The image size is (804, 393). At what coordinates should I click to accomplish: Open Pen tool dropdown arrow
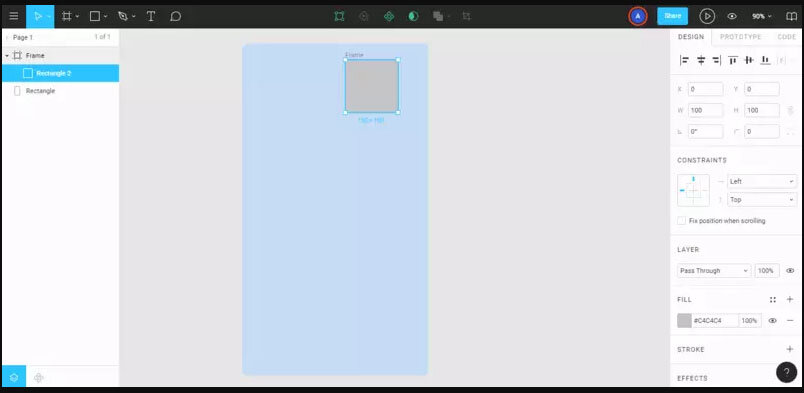[134, 16]
